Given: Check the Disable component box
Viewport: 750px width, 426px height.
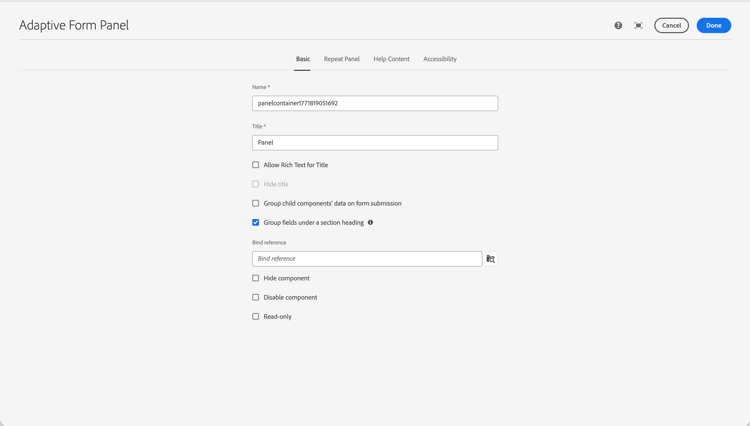Looking at the screenshot, I should click(255, 297).
